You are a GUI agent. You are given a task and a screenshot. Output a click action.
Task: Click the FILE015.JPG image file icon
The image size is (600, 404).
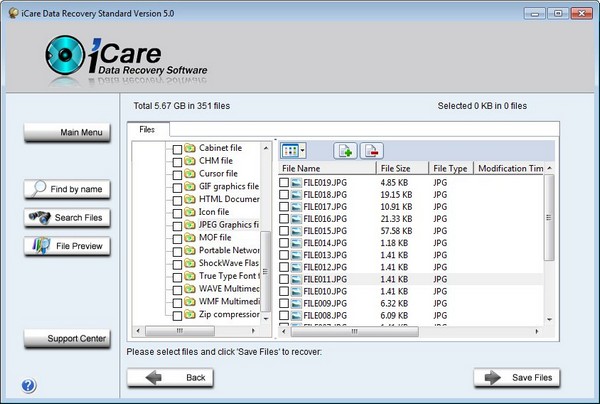297,230
